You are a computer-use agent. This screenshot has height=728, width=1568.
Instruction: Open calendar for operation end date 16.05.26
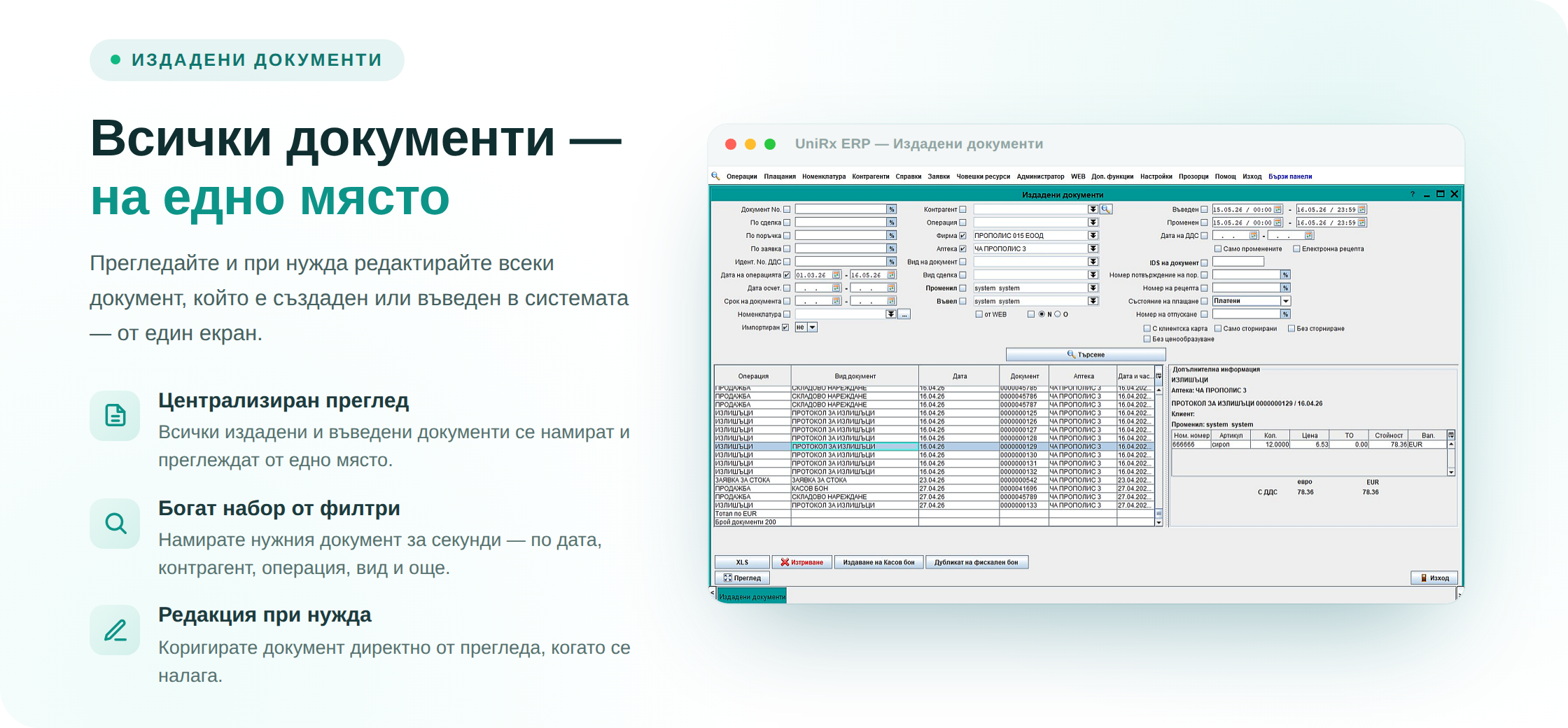pos(891,275)
